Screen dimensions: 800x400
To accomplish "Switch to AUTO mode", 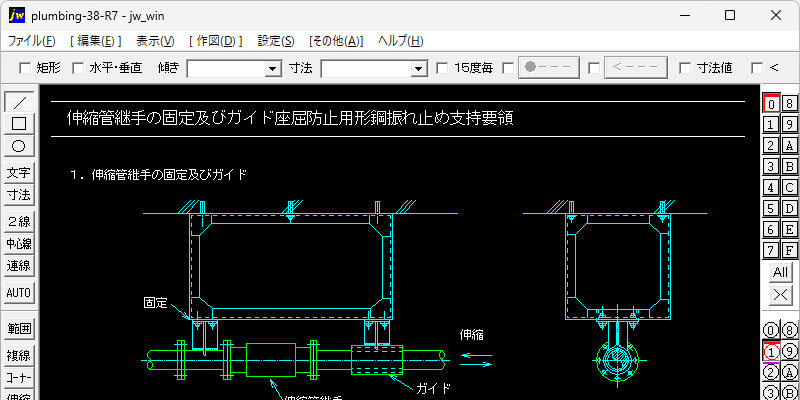I will tap(19, 293).
